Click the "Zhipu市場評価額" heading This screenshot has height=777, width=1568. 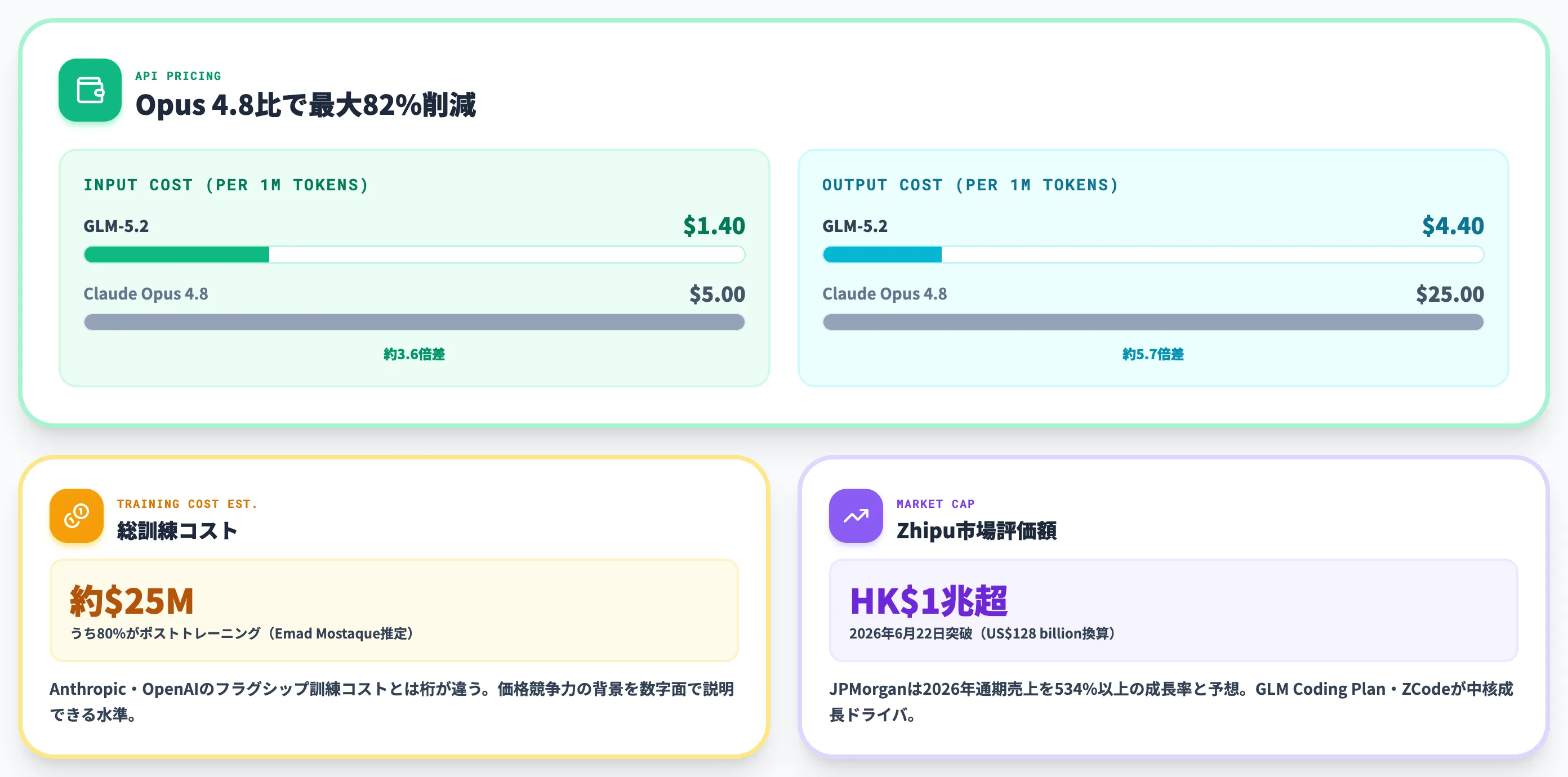pos(977,530)
